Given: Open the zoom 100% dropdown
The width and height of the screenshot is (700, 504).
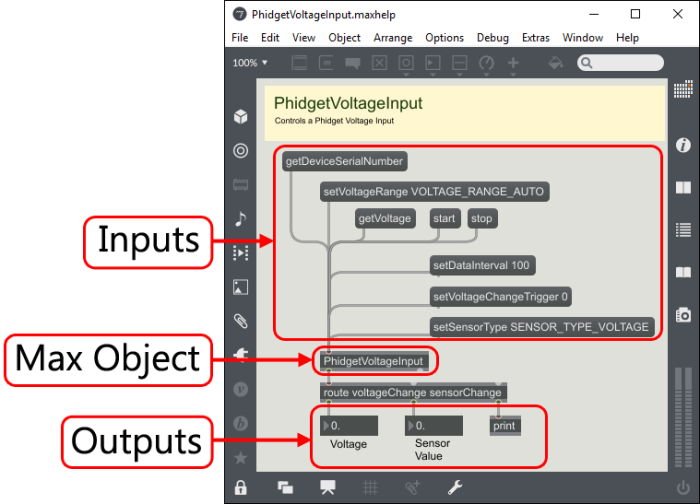Looking at the screenshot, I should pos(250,62).
